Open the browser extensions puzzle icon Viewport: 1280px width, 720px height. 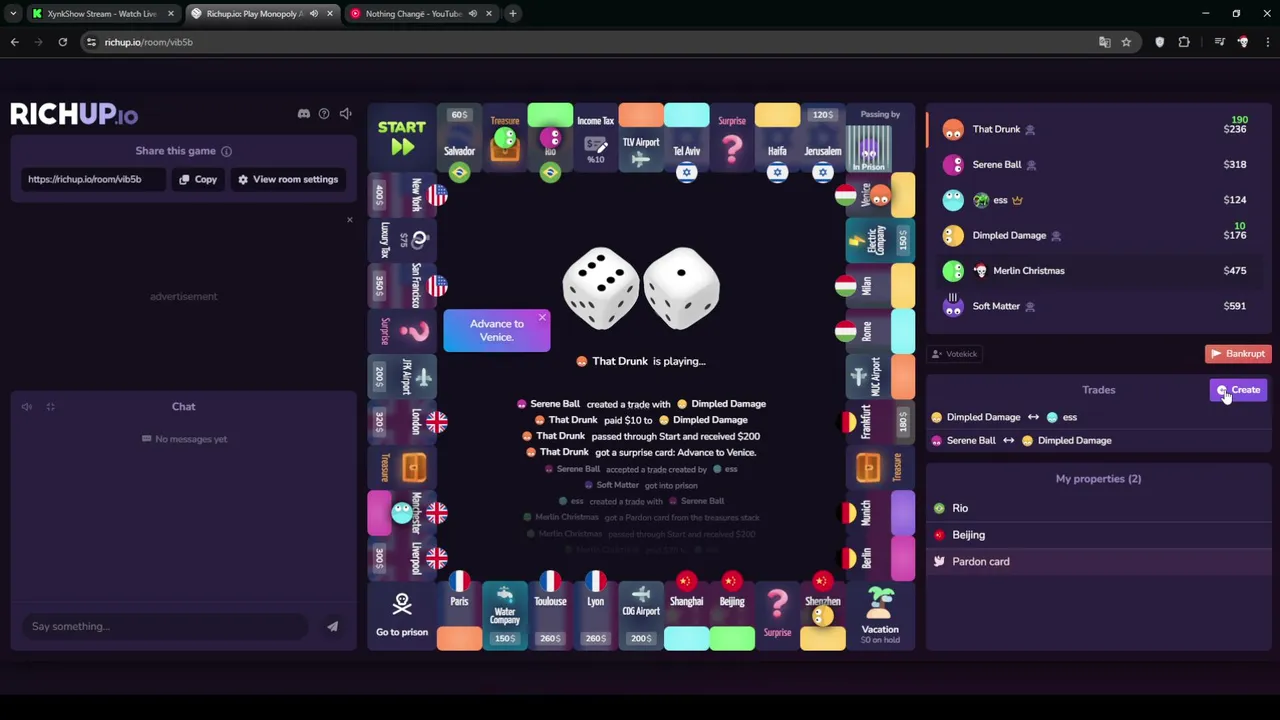pos(1184,42)
